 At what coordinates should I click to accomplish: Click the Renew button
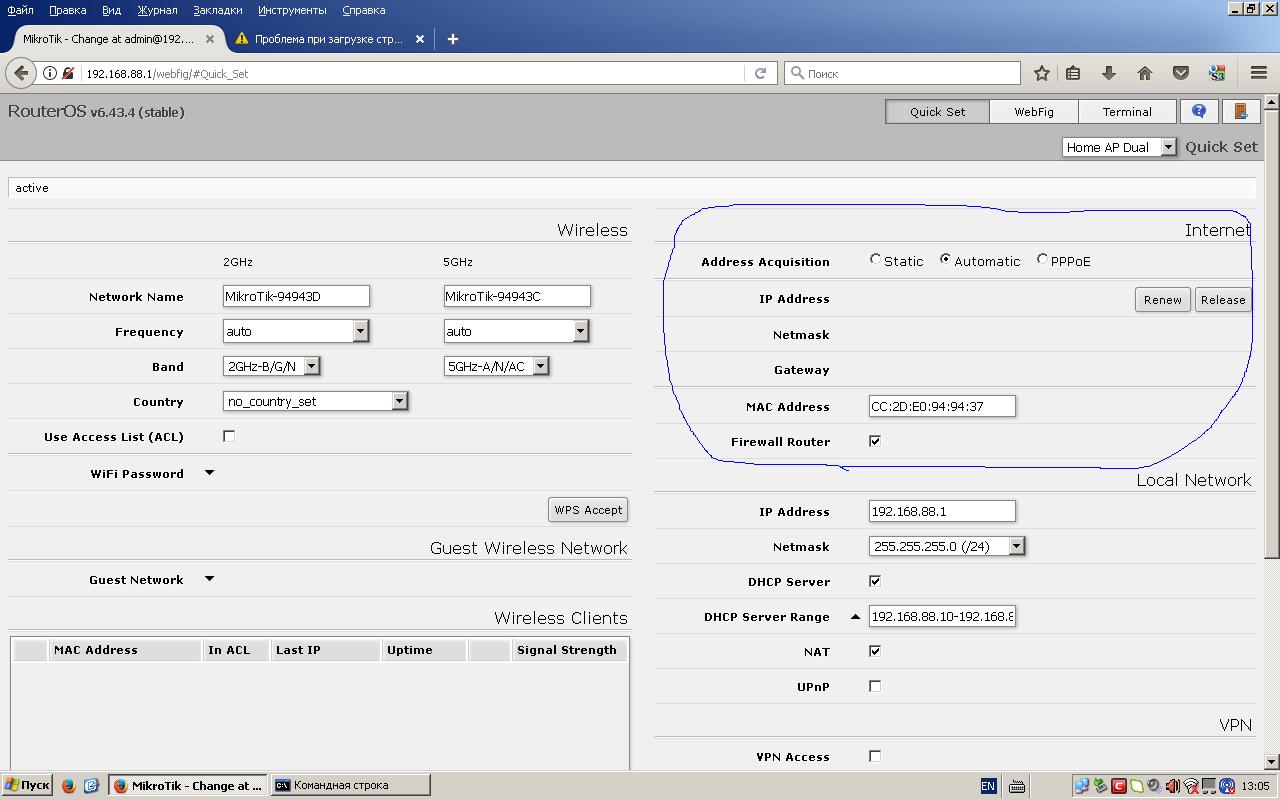pyautogui.click(x=1163, y=299)
